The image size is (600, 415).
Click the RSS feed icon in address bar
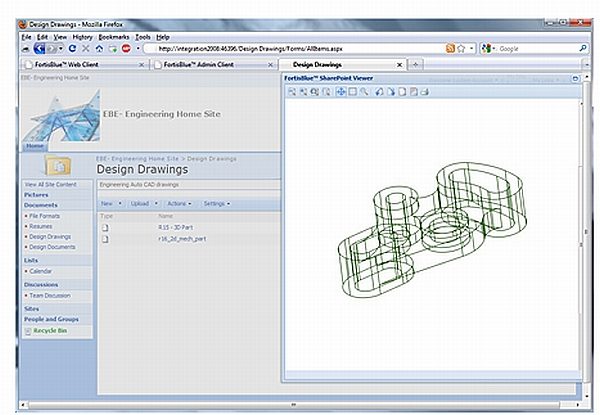(450, 49)
